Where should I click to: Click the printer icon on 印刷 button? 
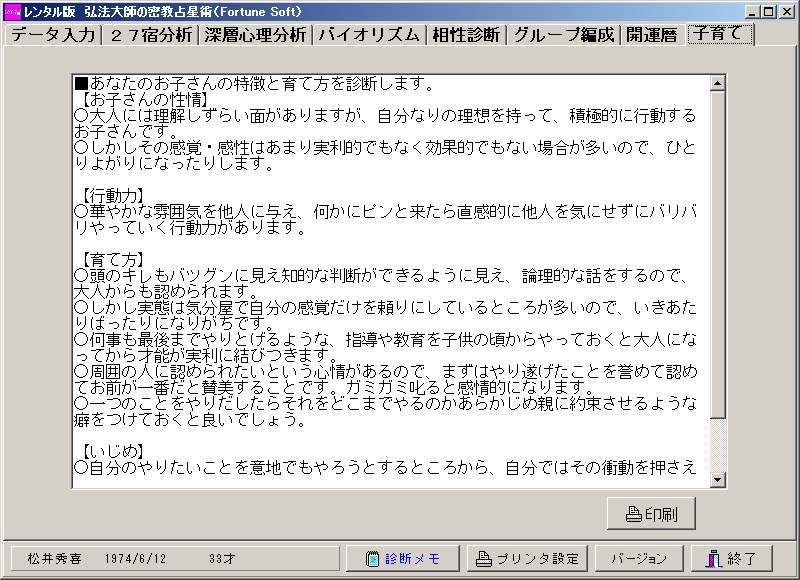633,514
